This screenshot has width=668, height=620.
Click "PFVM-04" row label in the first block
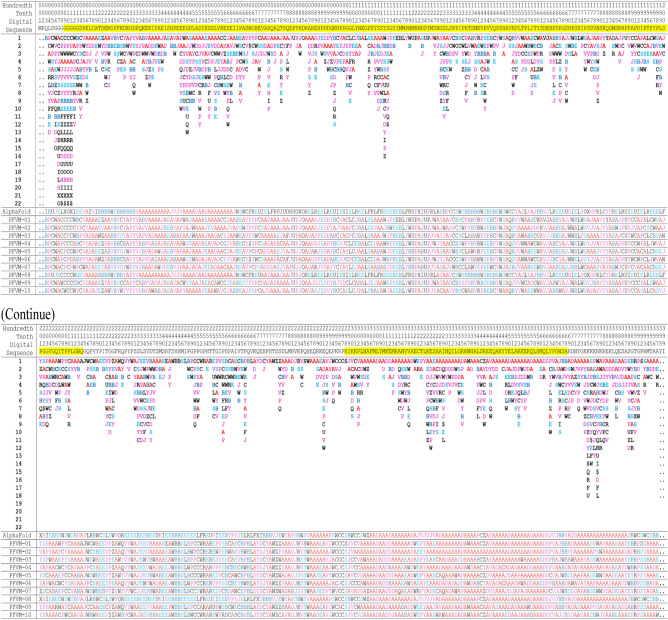(20, 243)
